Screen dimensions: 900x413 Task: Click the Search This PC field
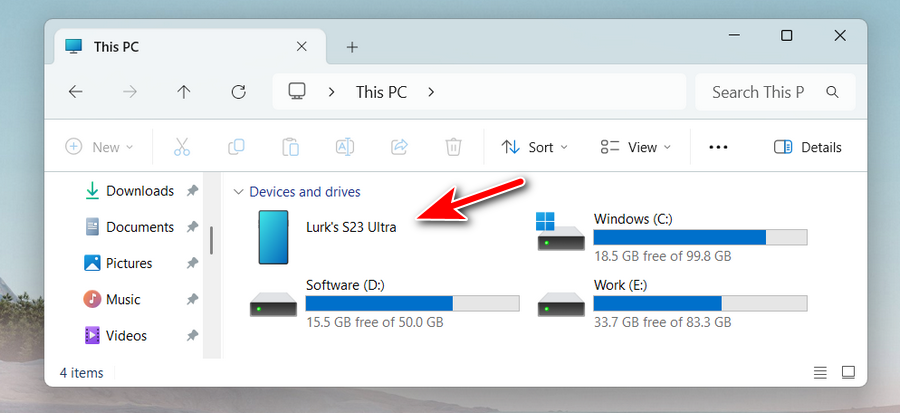(762, 92)
